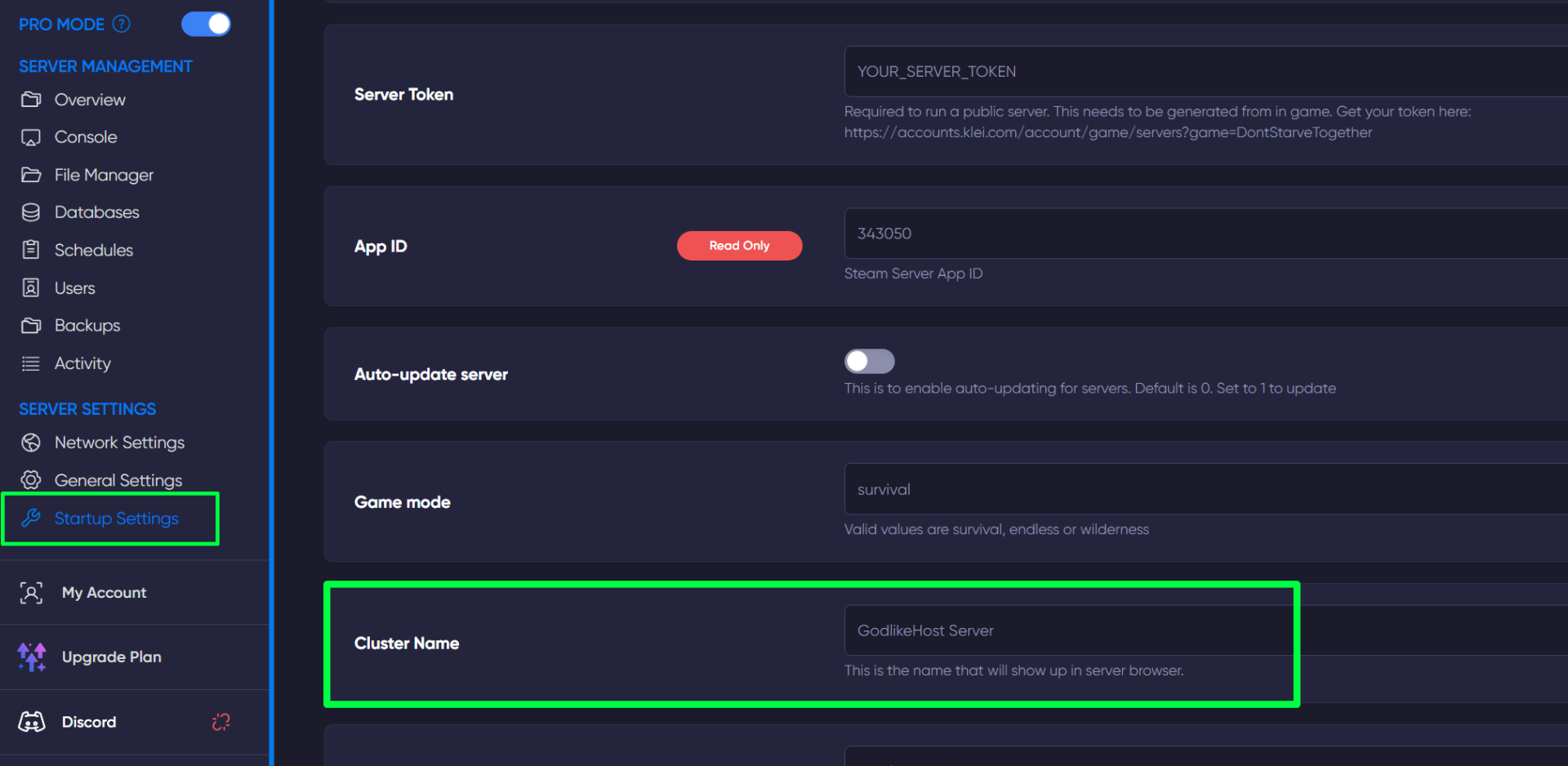The height and width of the screenshot is (766, 1568).
Task: Select Startup Settings in sidebar
Action: click(116, 519)
